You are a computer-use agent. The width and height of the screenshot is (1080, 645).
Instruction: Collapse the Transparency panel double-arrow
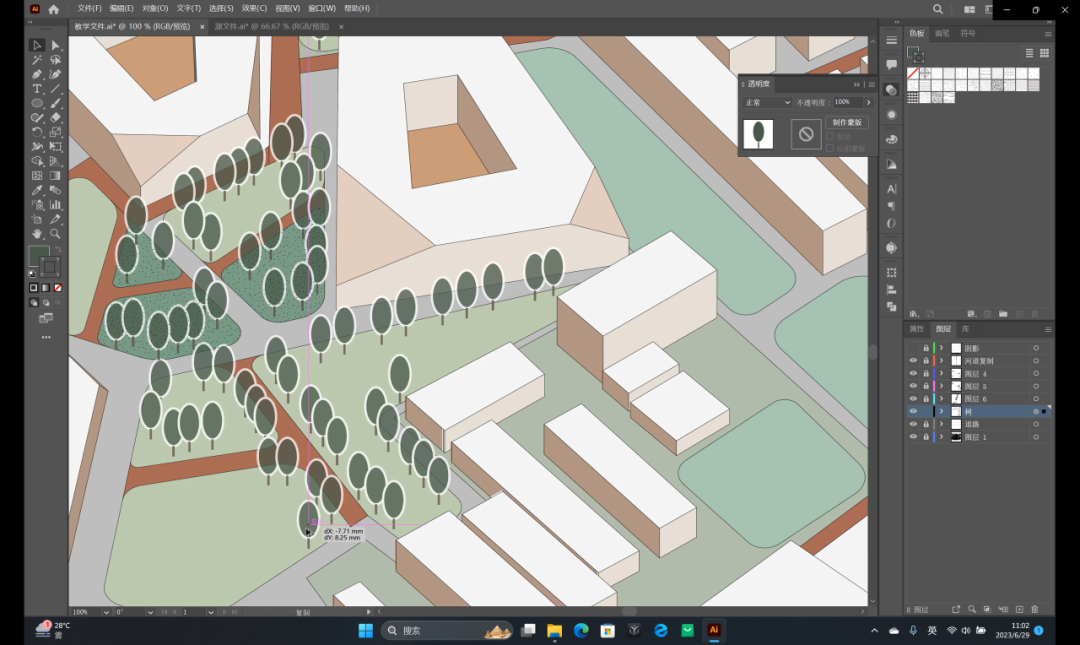point(857,84)
